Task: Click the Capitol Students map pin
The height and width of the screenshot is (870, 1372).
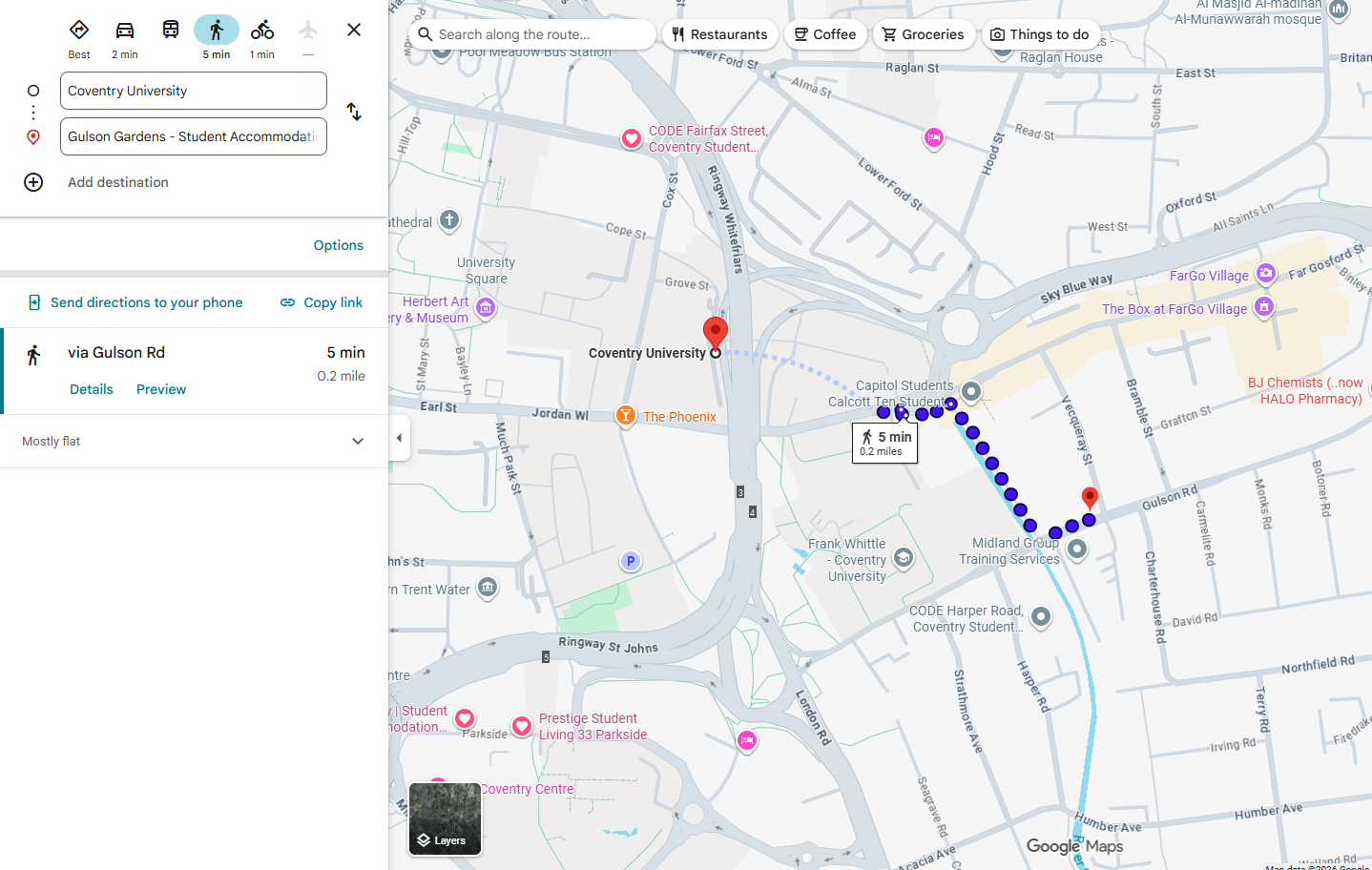Action: click(971, 391)
